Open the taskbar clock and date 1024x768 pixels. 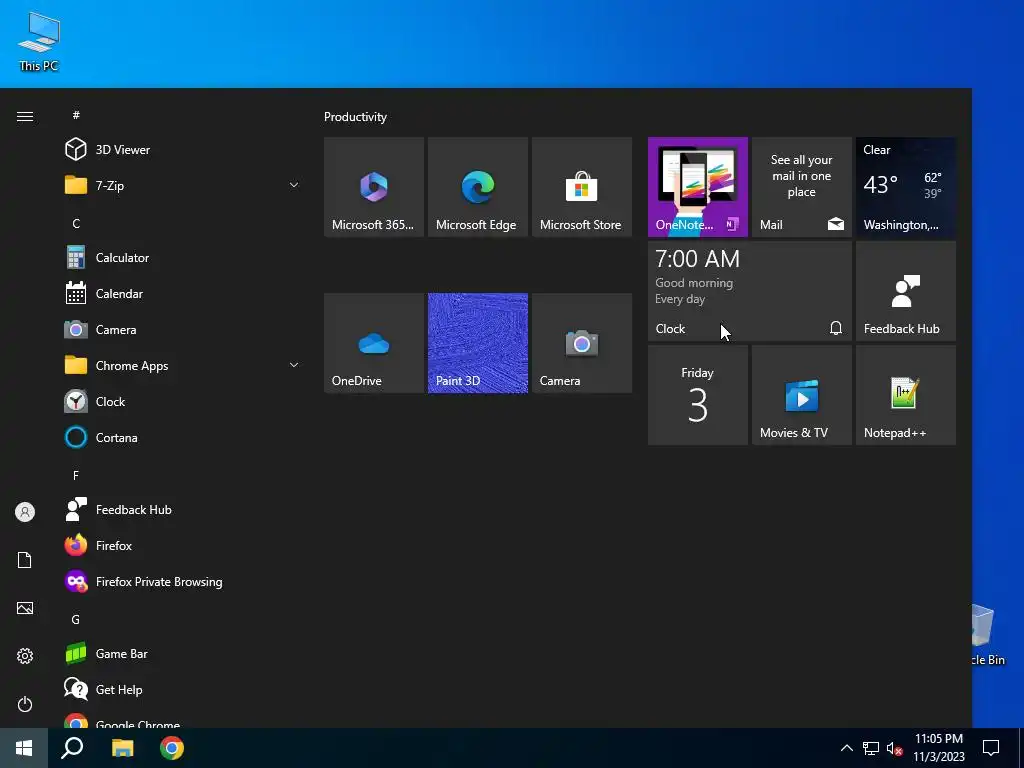click(938, 748)
